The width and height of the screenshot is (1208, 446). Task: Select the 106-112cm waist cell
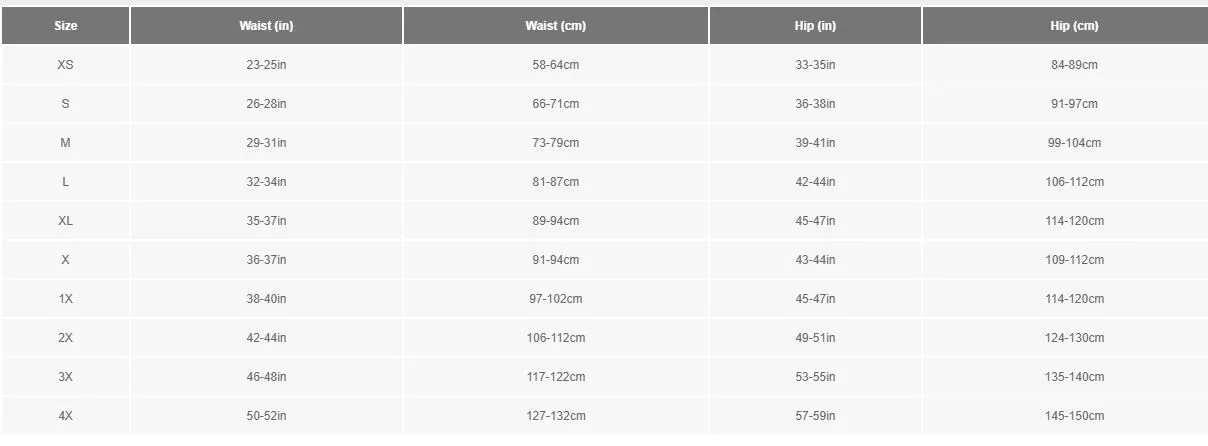point(555,338)
